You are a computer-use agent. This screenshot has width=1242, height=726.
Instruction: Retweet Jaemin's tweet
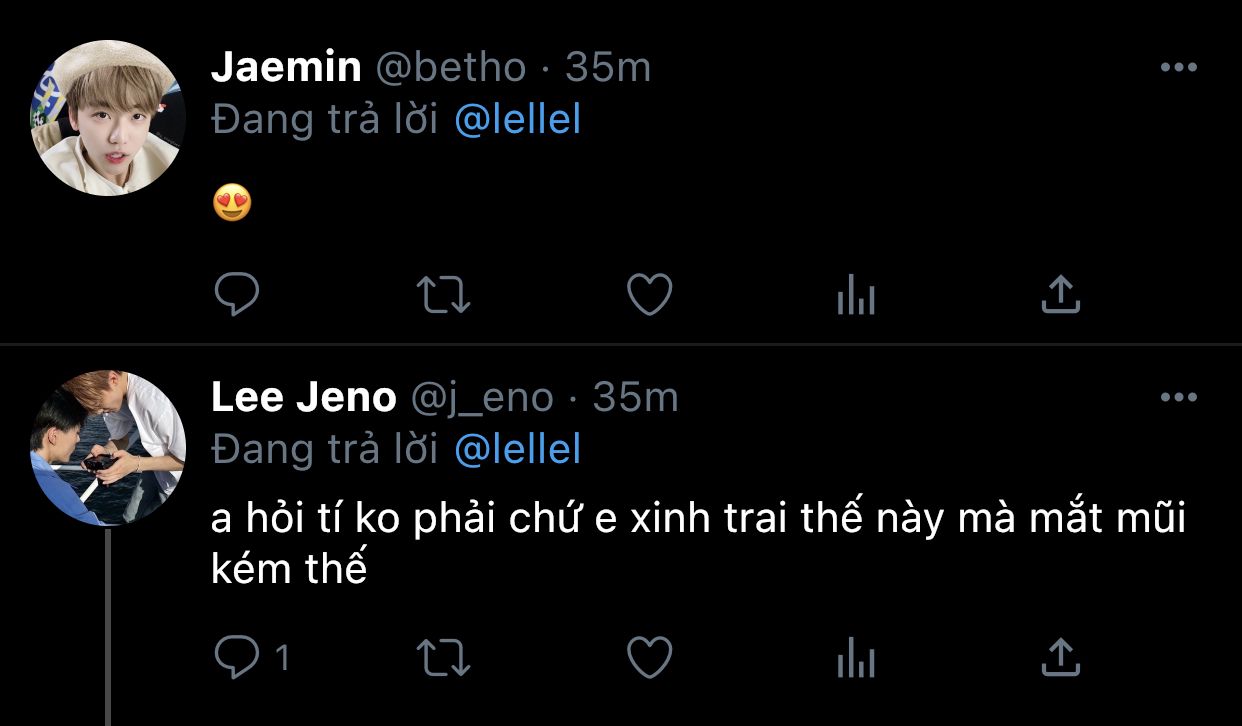tap(445, 295)
